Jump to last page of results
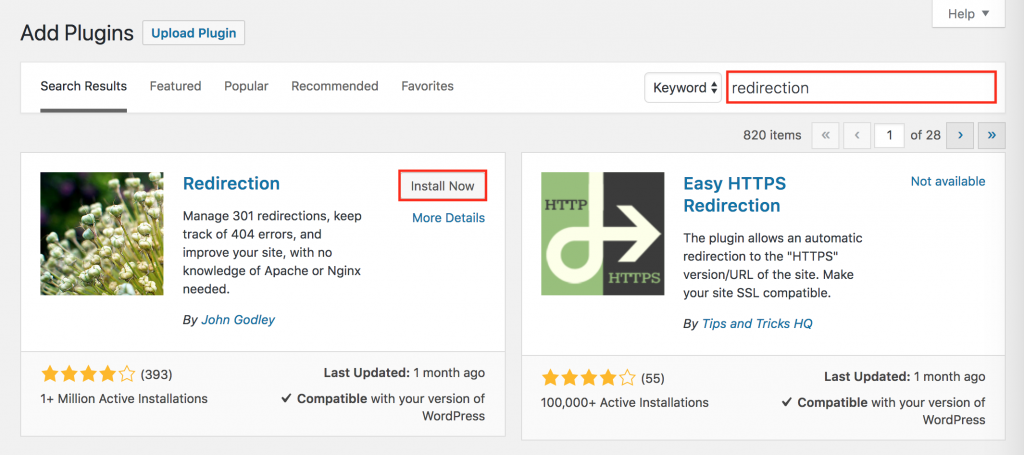The height and width of the screenshot is (455, 1024). [992, 134]
